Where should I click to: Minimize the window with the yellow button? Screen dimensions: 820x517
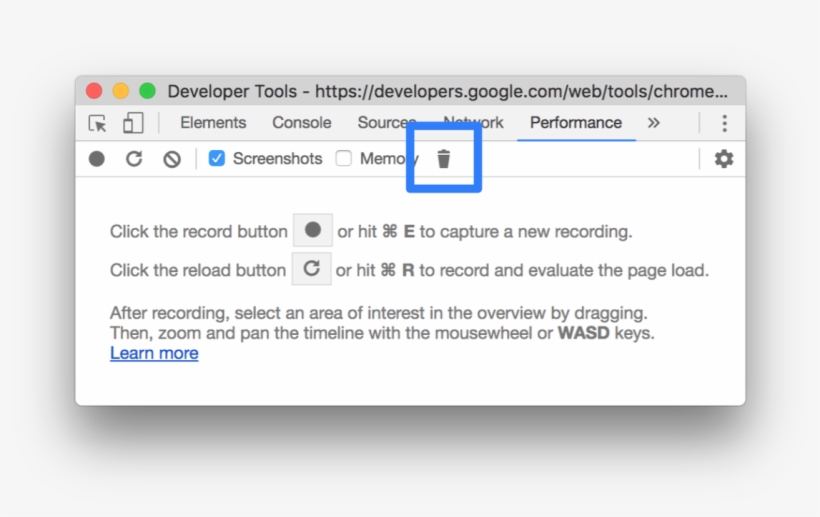click(x=121, y=91)
